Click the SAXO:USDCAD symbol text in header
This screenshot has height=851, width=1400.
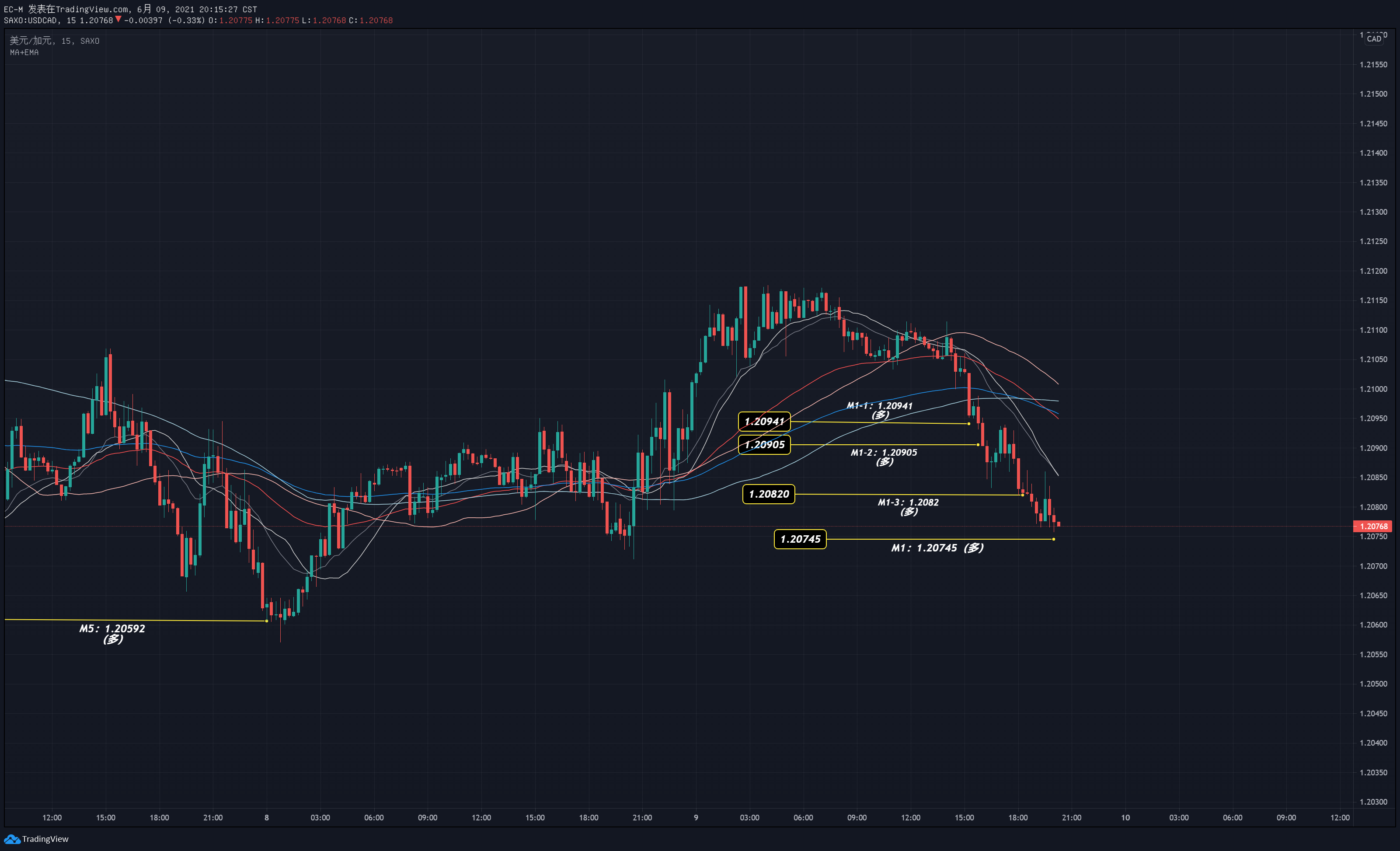tap(31, 21)
